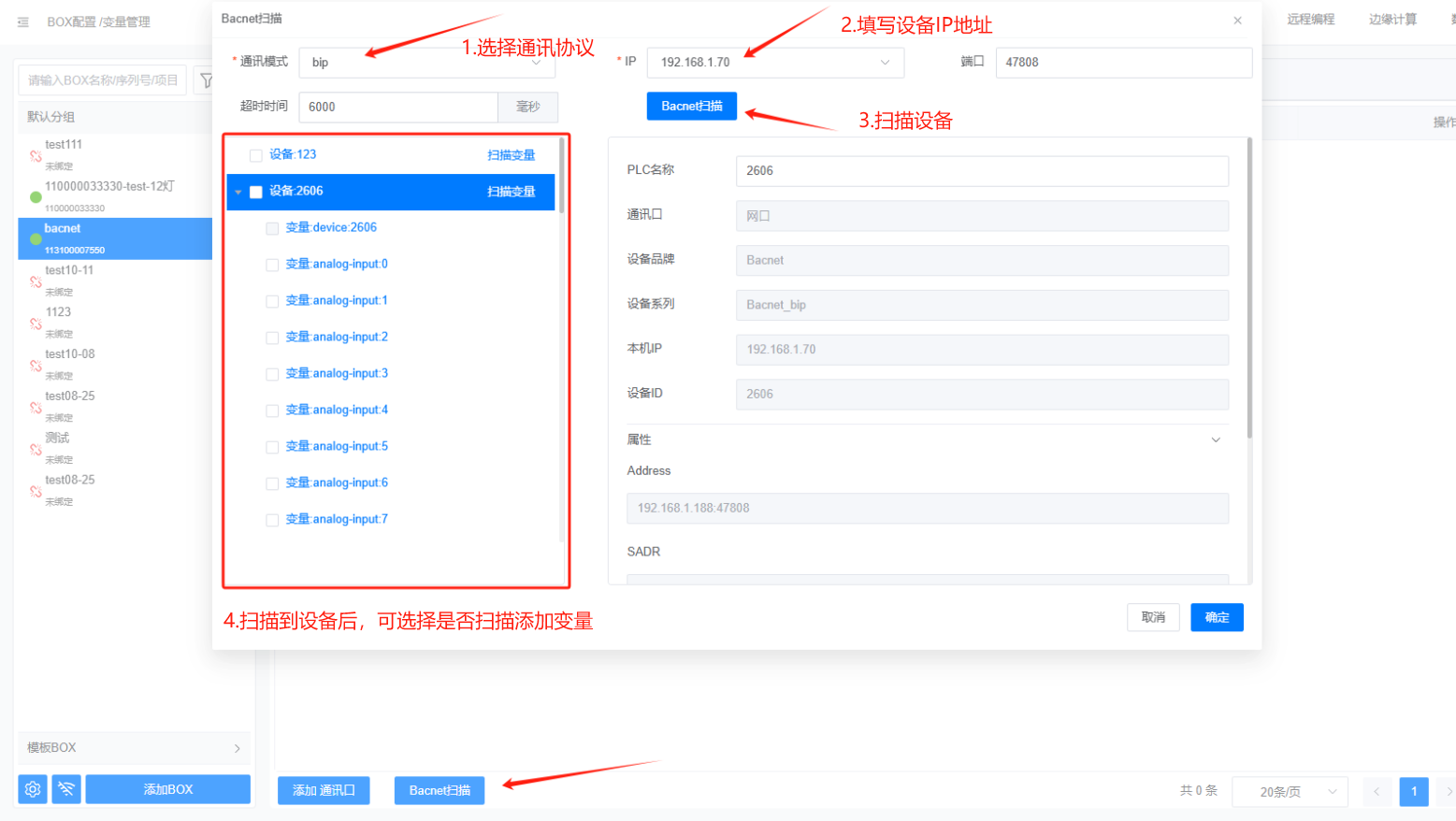Click the wifi-off icon next to settings
1456x821 pixels.
tap(66, 789)
